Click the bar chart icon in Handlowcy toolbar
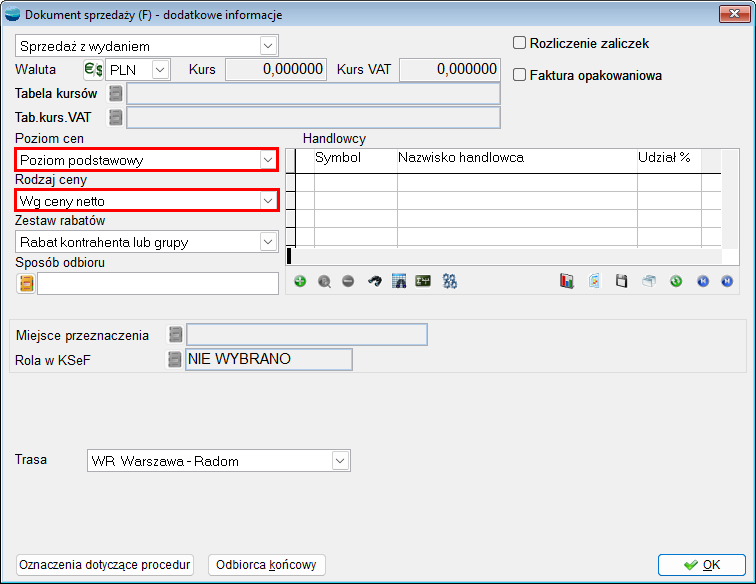This screenshot has height=584, width=756. (x=567, y=282)
